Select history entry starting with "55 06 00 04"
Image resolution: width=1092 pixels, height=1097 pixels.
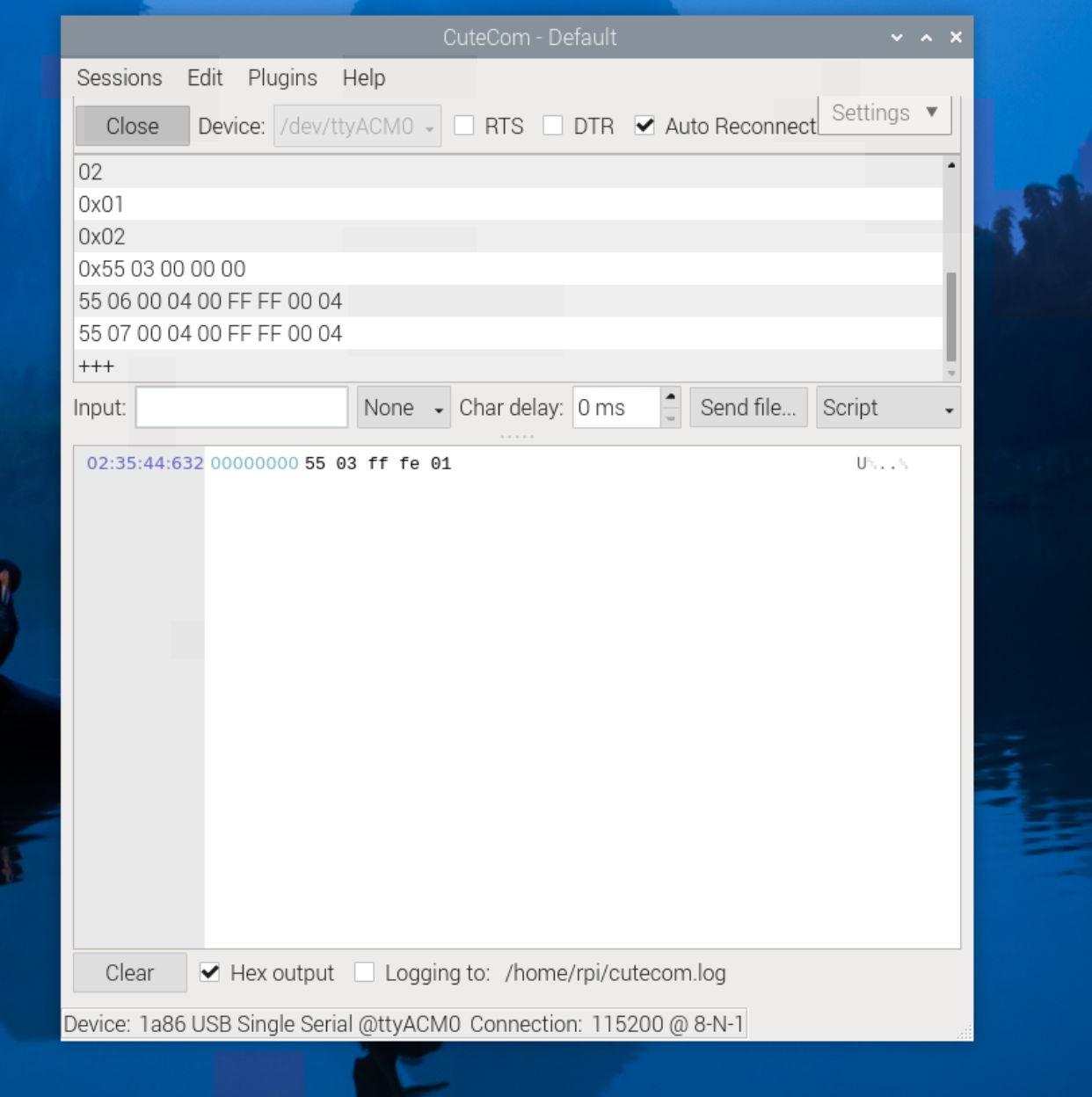[x=509, y=301]
